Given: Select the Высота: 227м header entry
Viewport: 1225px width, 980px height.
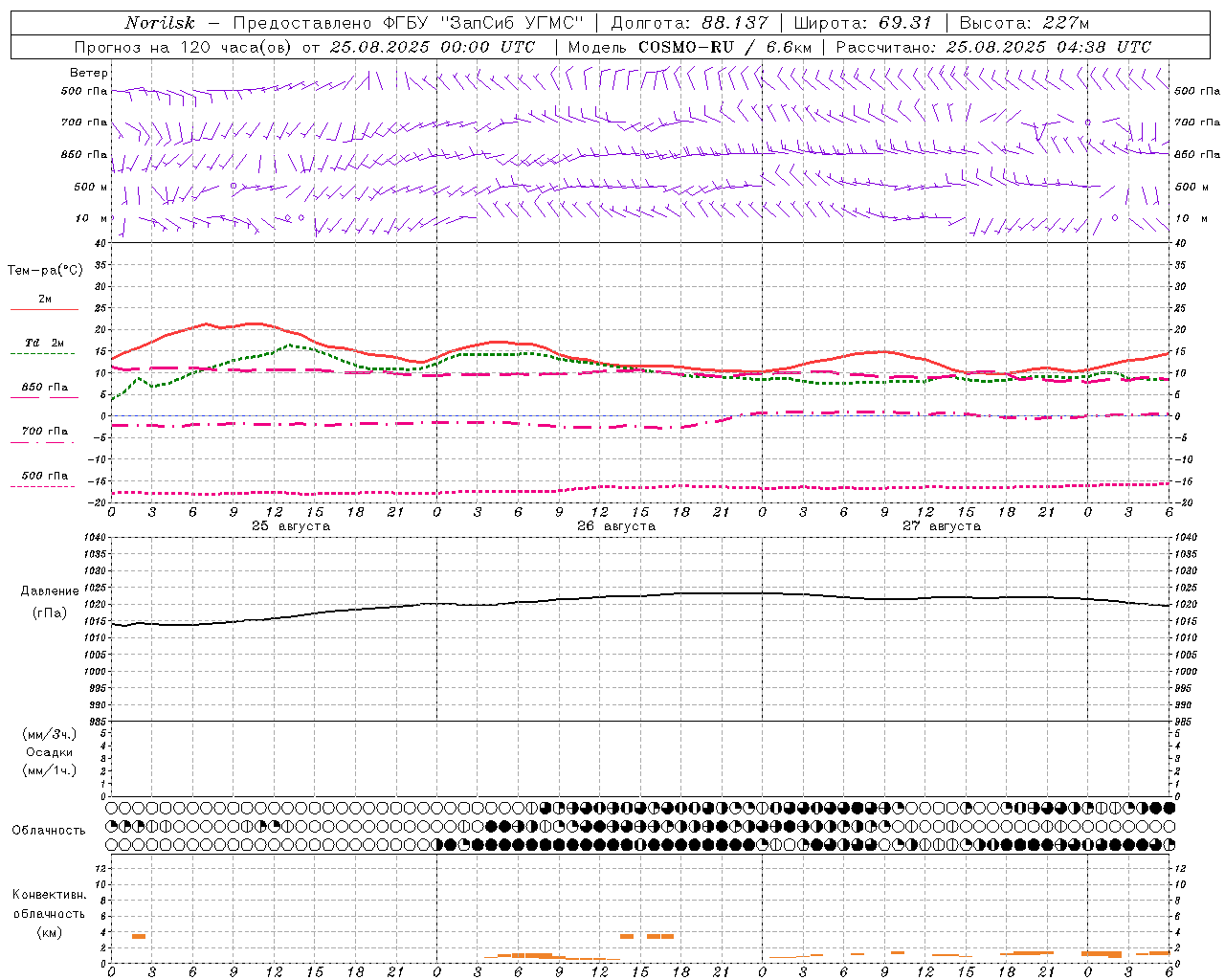Looking at the screenshot, I should pyautogui.click(x=1024, y=23).
